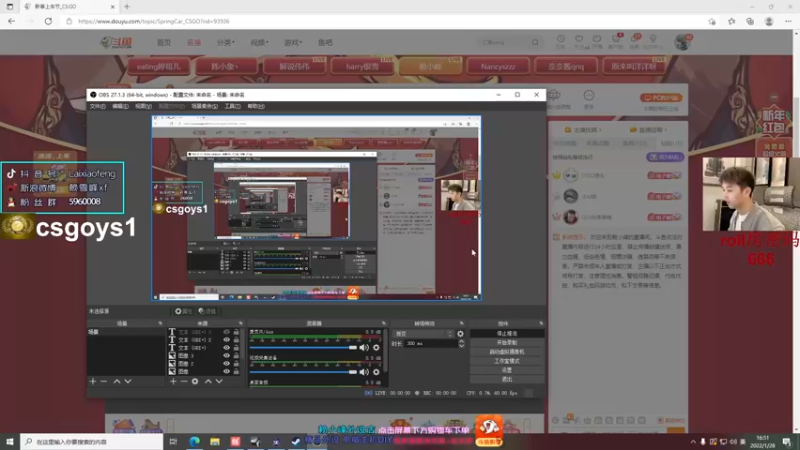Add a new source with the plus icon
The height and width of the screenshot is (450, 800).
(x=173, y=381)
